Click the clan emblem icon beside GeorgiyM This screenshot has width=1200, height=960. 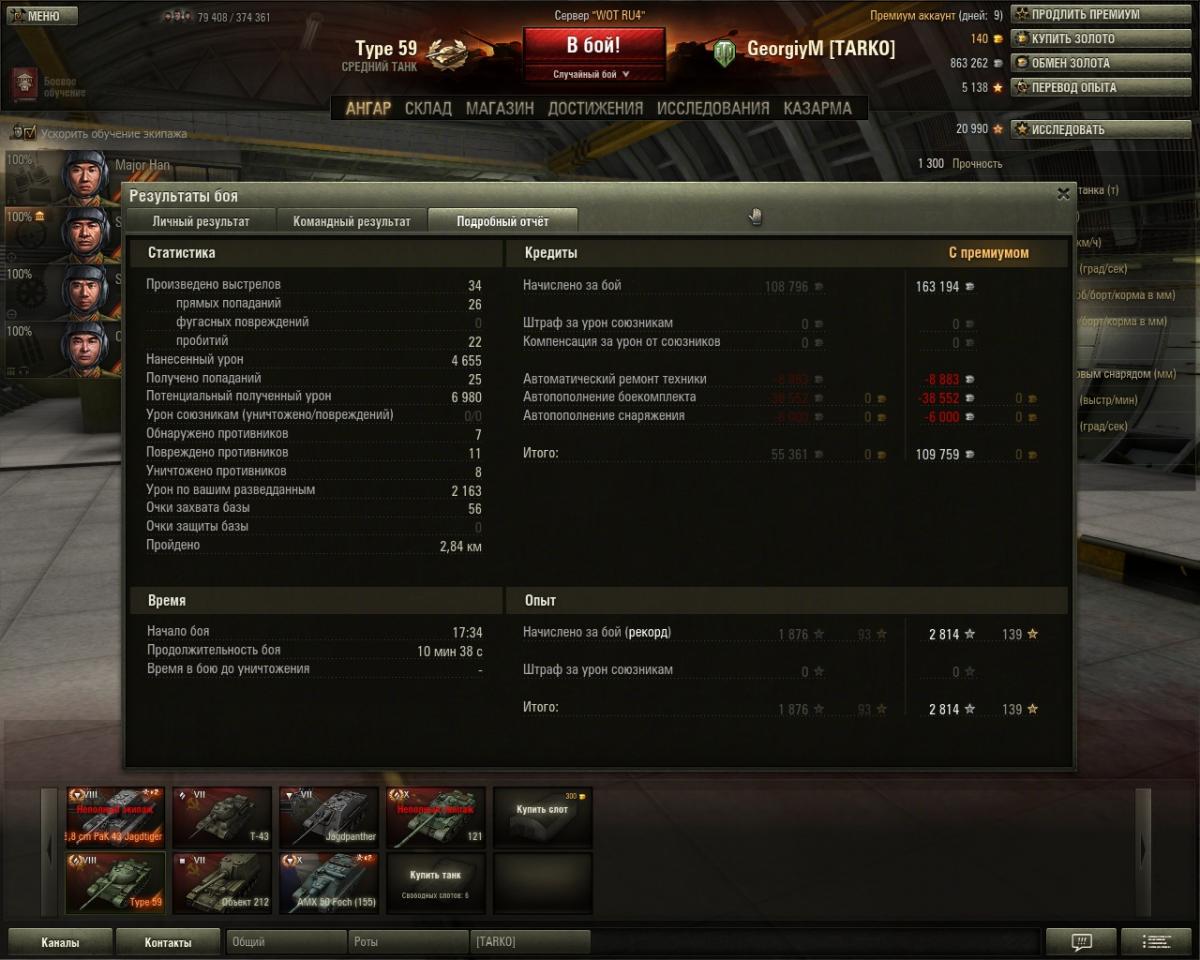coord(725,52)
